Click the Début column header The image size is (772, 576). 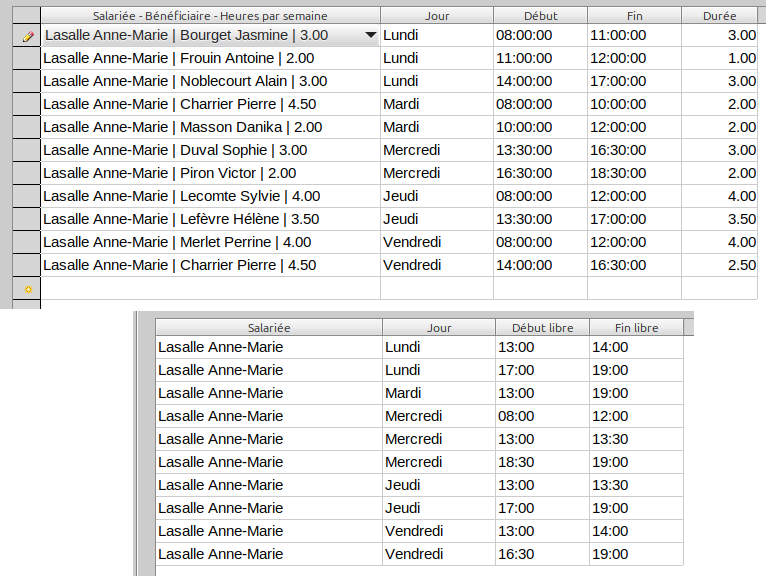pyautogui.click(x=541, y=16)
